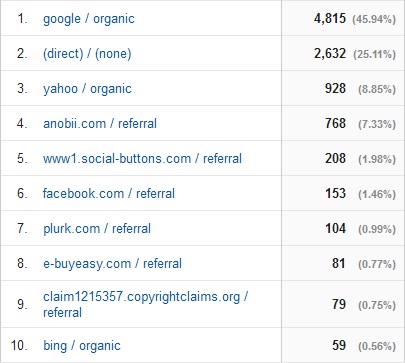Image resolution: width=405 pixels, height=363 pixels.
Task: Select the 4,815 visits value
Action: (x=330, y=19)
